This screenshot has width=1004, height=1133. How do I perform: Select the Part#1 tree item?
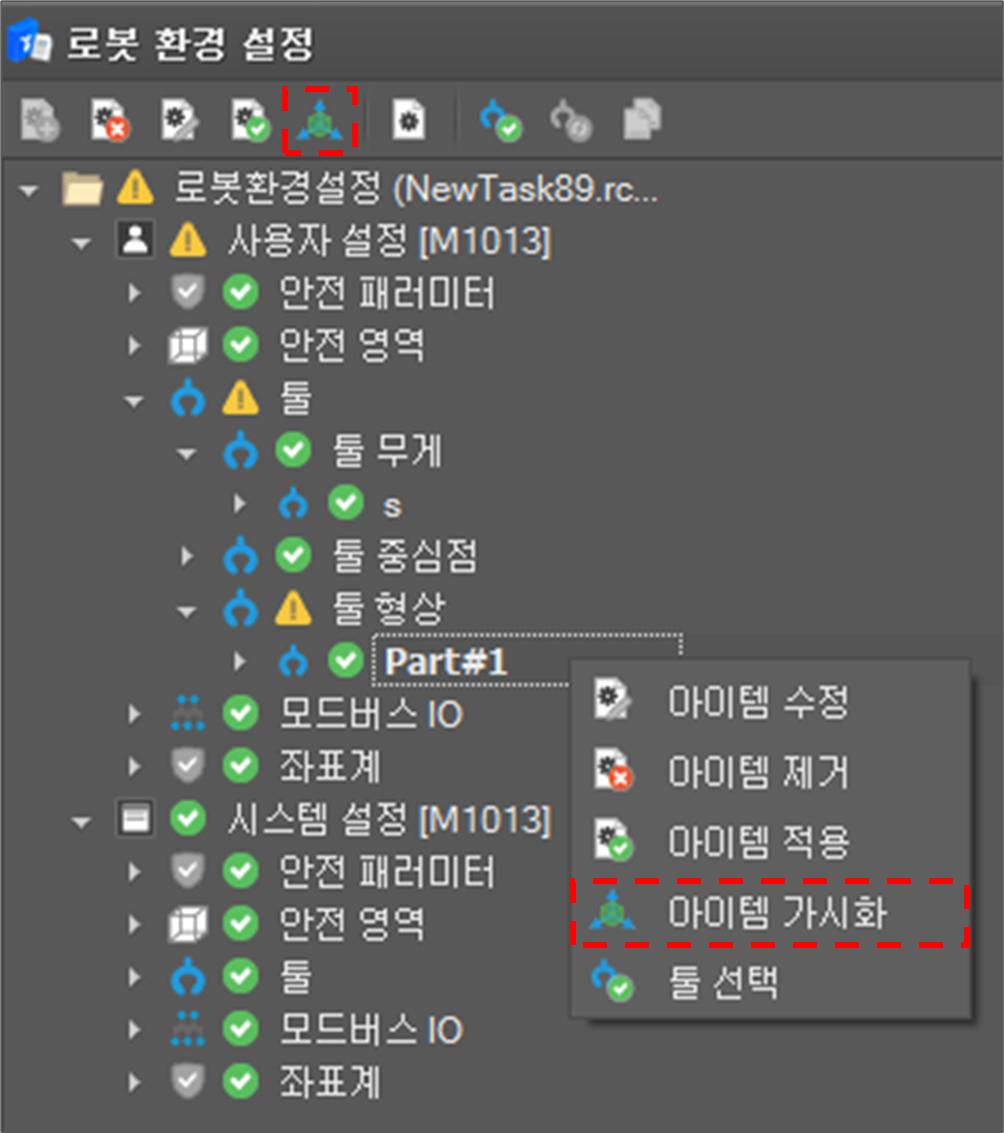(446, 661)
